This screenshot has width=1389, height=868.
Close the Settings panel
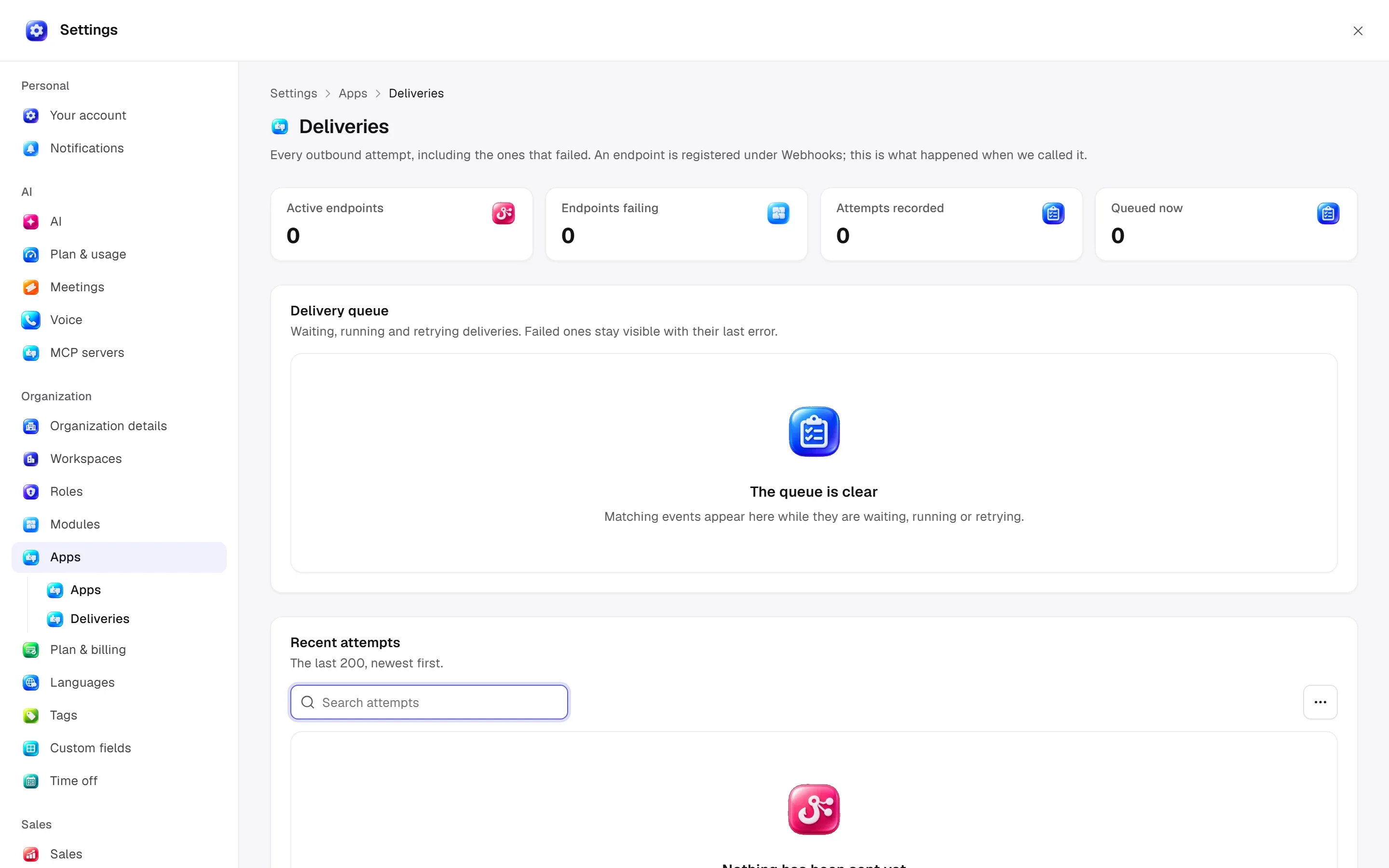(x=1358, y=31)
